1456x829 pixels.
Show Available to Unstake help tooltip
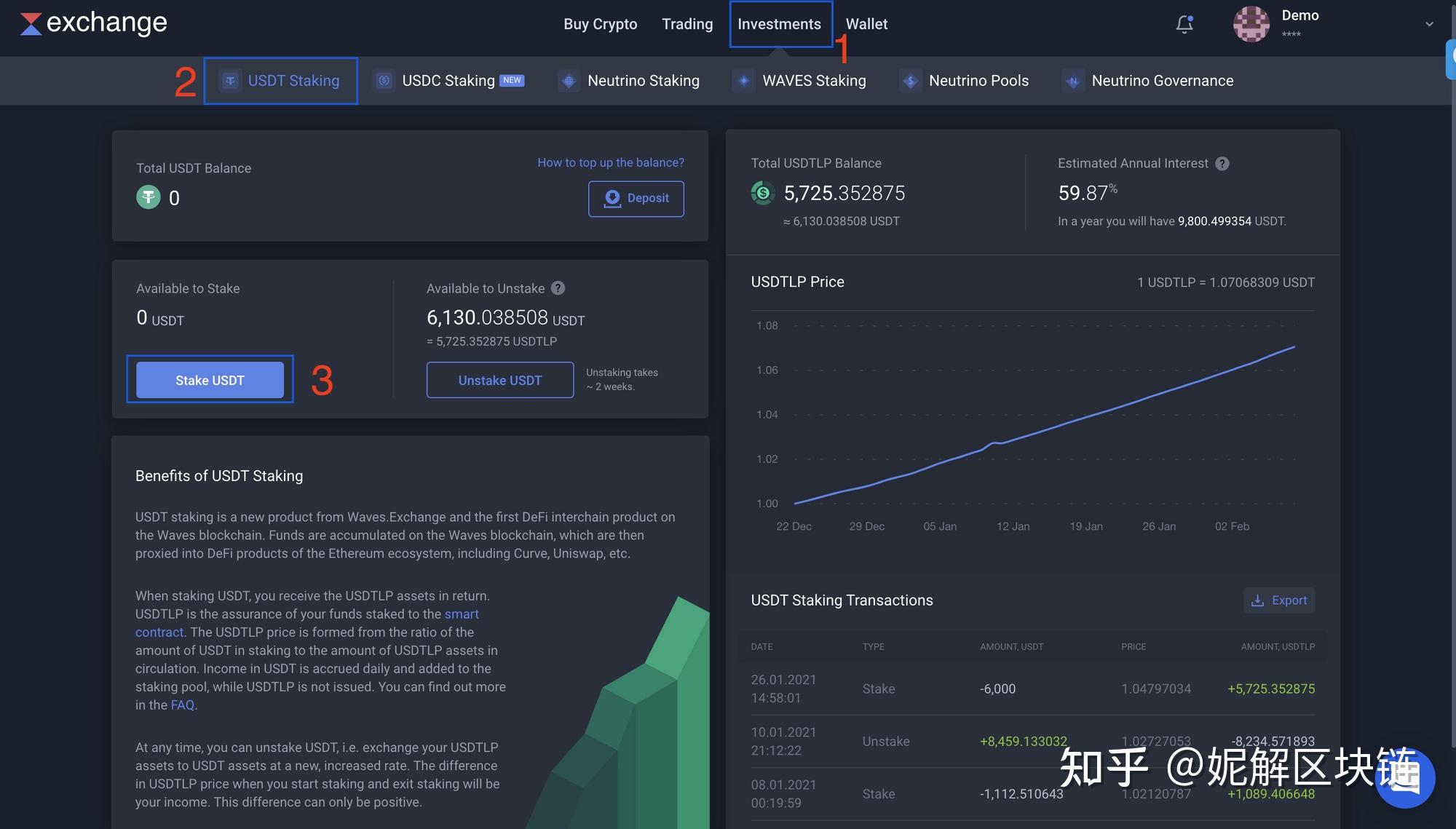click(558, 288)
